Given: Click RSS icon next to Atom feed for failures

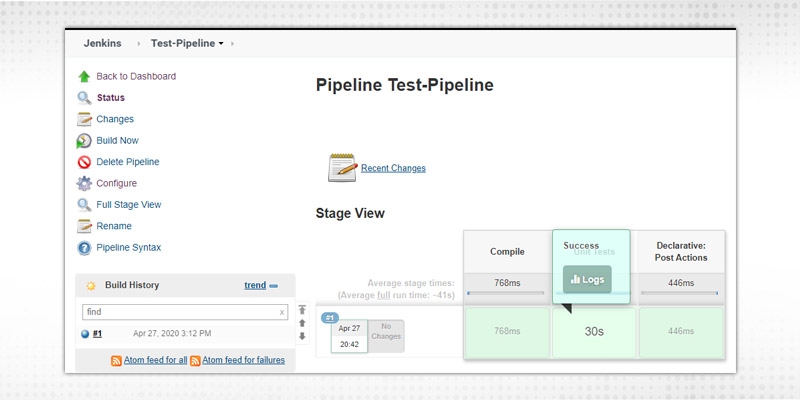Looking at the screenshot, I should [x=195, y=361].
